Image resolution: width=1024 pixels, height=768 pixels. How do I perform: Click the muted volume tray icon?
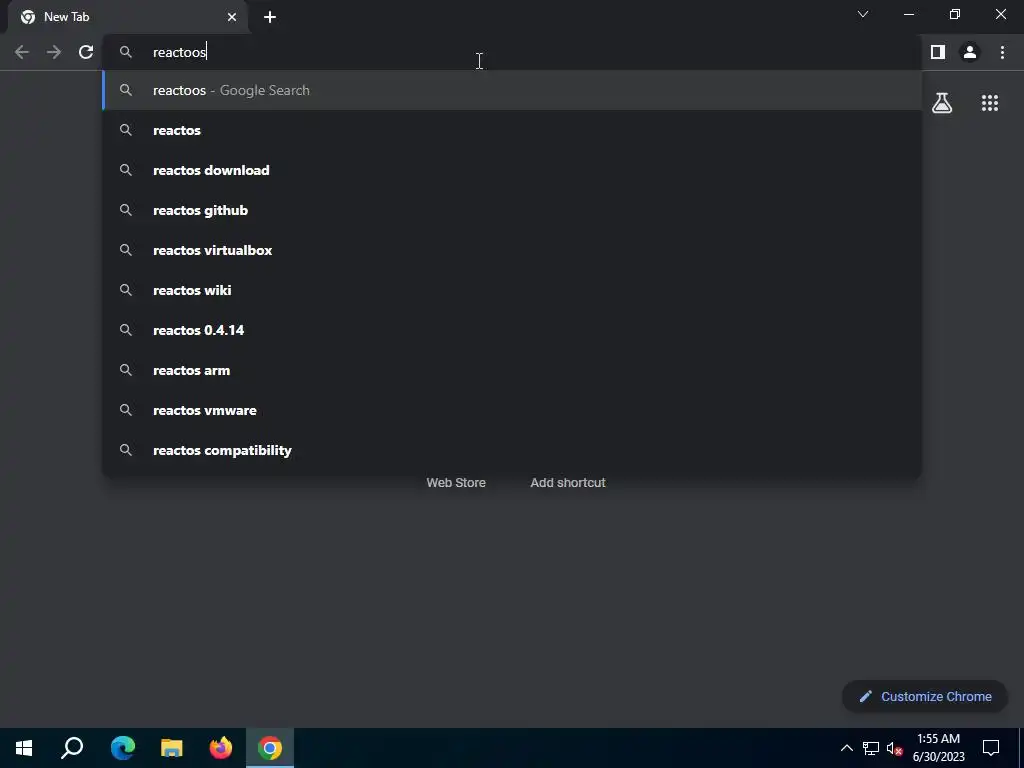pyautogui.click(x=894, y=748)
